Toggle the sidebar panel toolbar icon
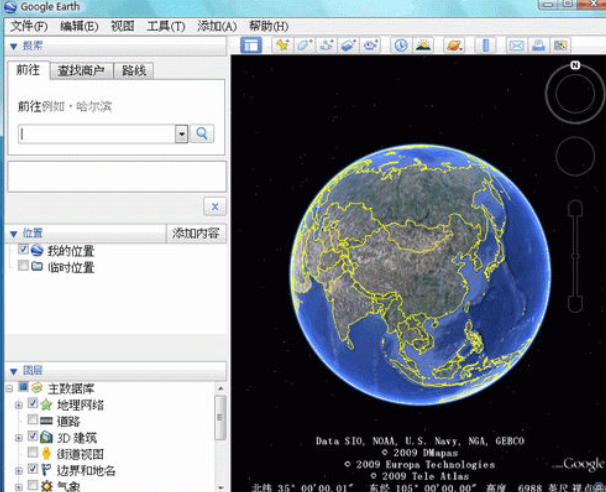606x492 pixels. [x=250, y=45]
